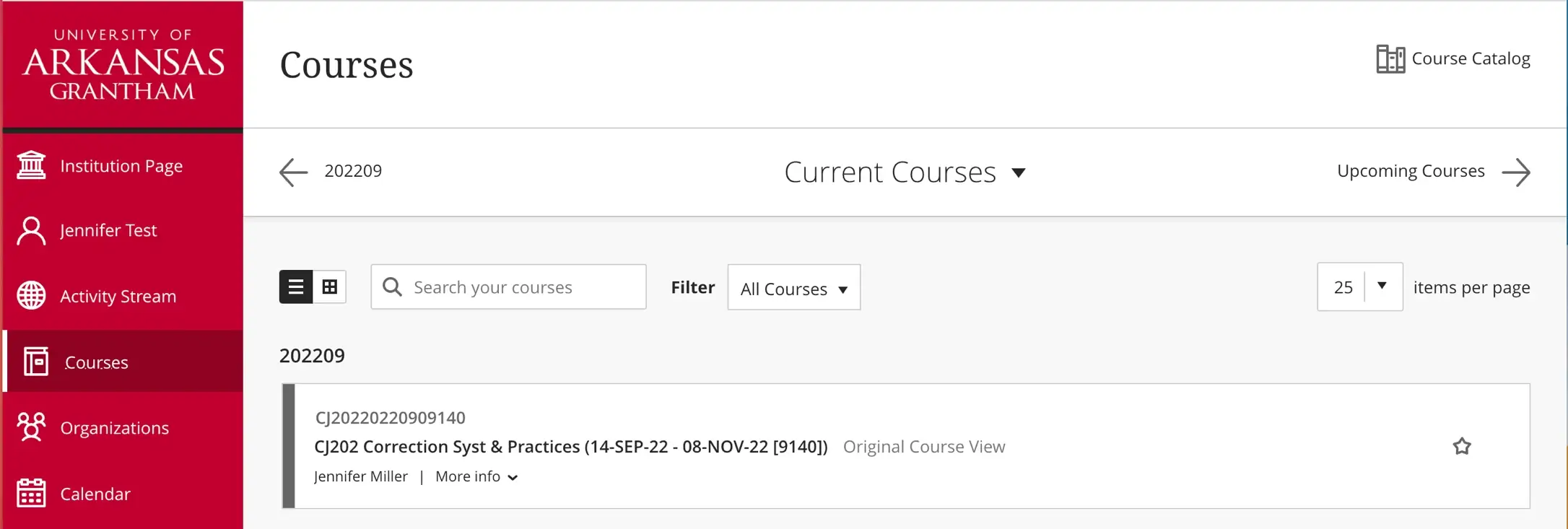Expand More info for CJ202 course
1568x529 pixels.
pos(475,476)
